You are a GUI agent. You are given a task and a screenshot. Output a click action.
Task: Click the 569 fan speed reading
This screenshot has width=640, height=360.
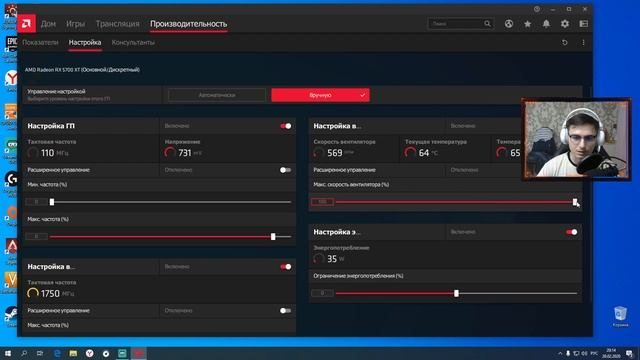[334, 153]
